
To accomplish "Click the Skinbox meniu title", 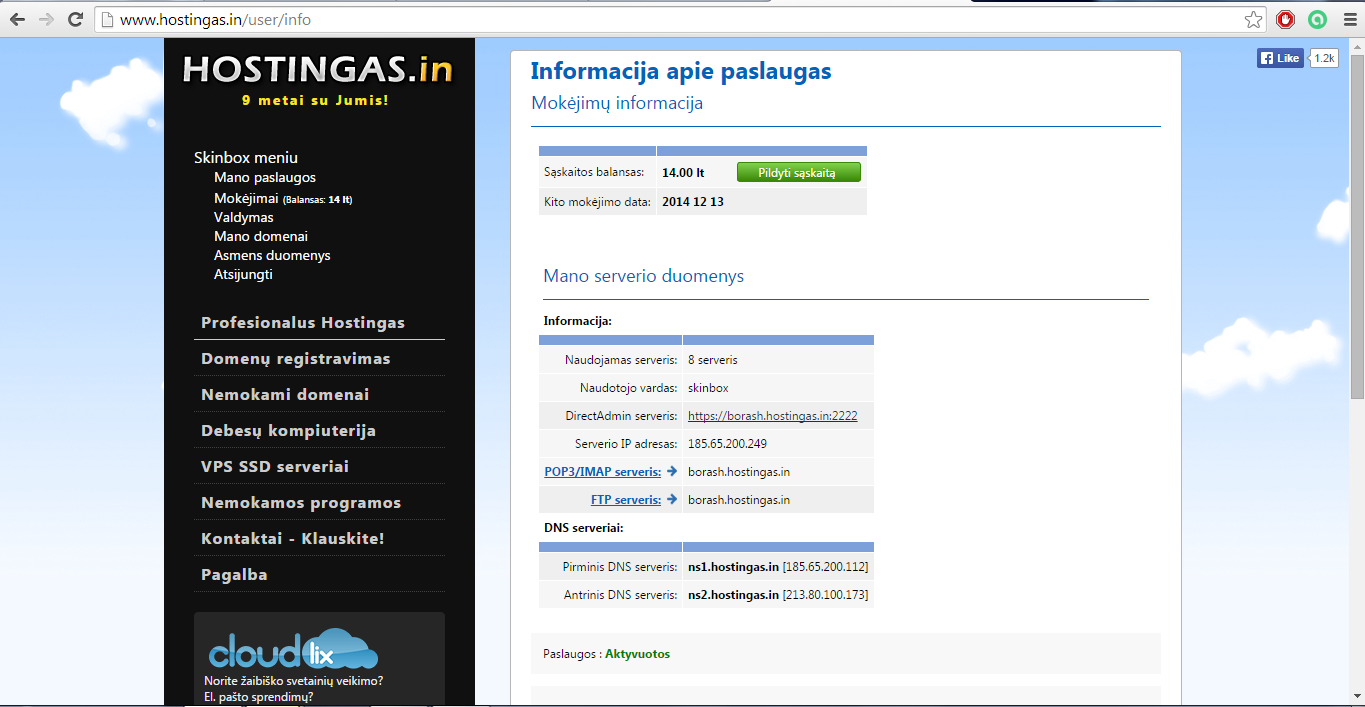I will (x=246, y=157).
